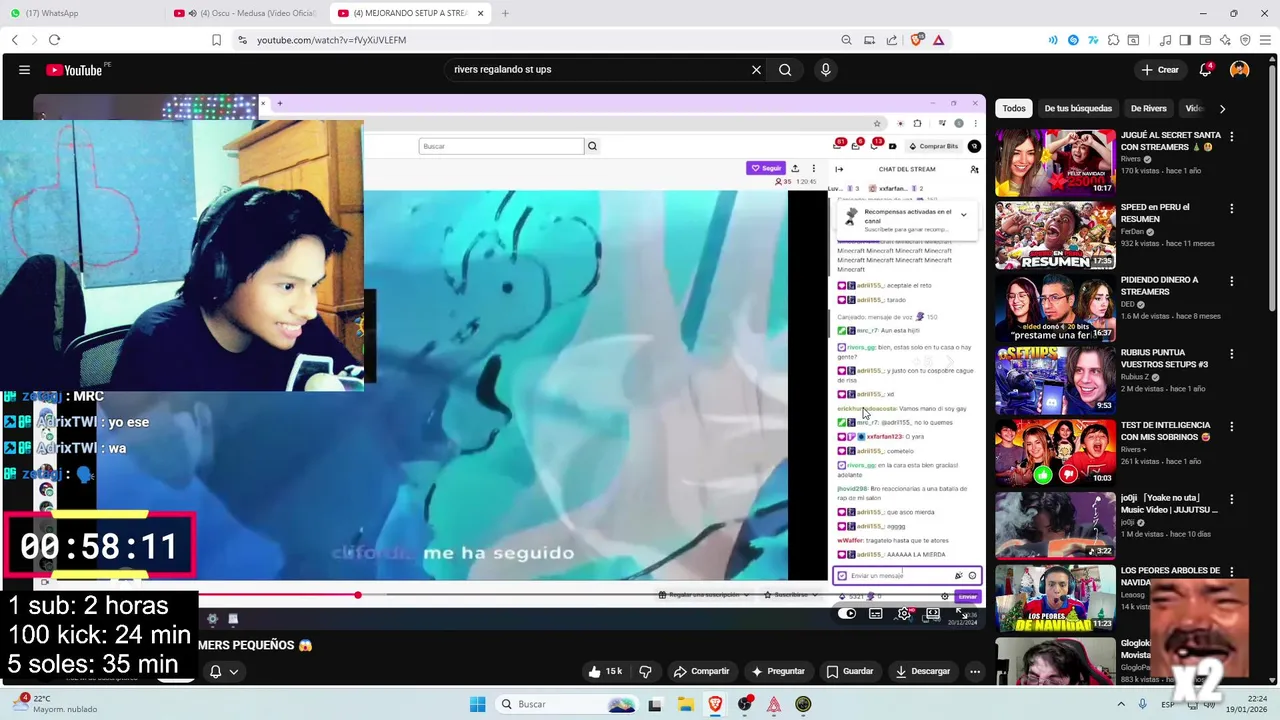The width and height of the screenshot is (1280, 720).
Task: Open options for RUBIUS PUNTUA SETUPS video
Action: coord(1232,354)
